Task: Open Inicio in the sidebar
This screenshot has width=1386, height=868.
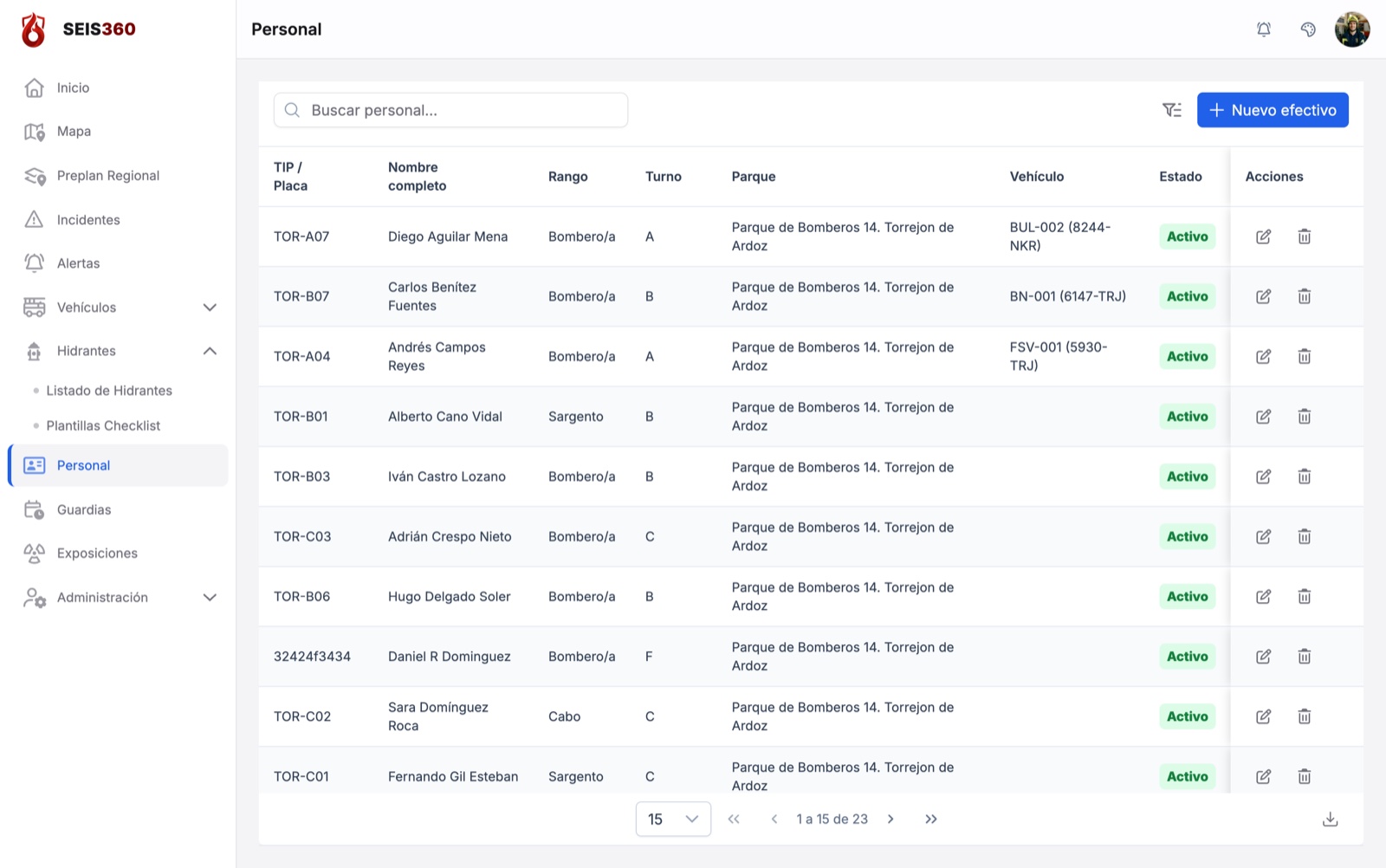Action: 118,87
